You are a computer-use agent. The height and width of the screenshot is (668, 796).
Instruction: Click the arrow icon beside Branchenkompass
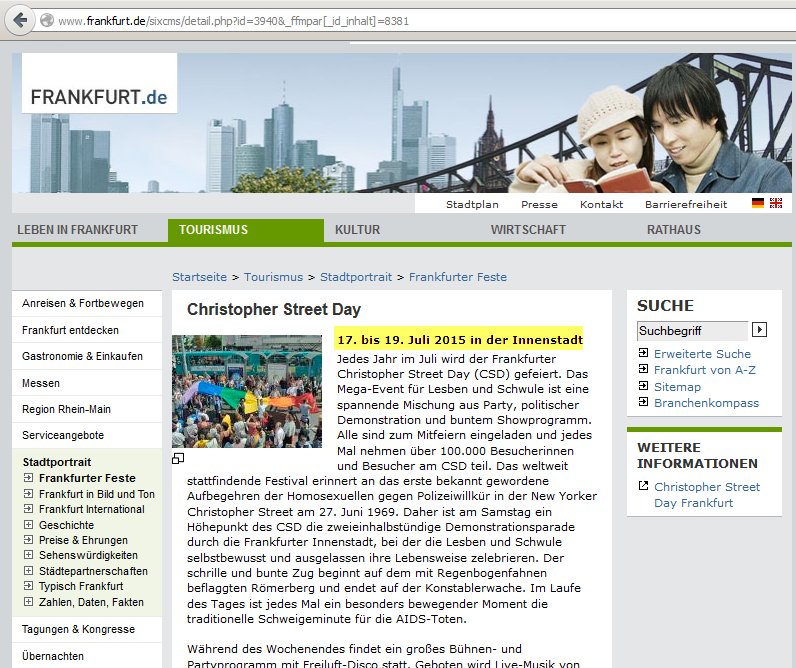pos(642,403)
